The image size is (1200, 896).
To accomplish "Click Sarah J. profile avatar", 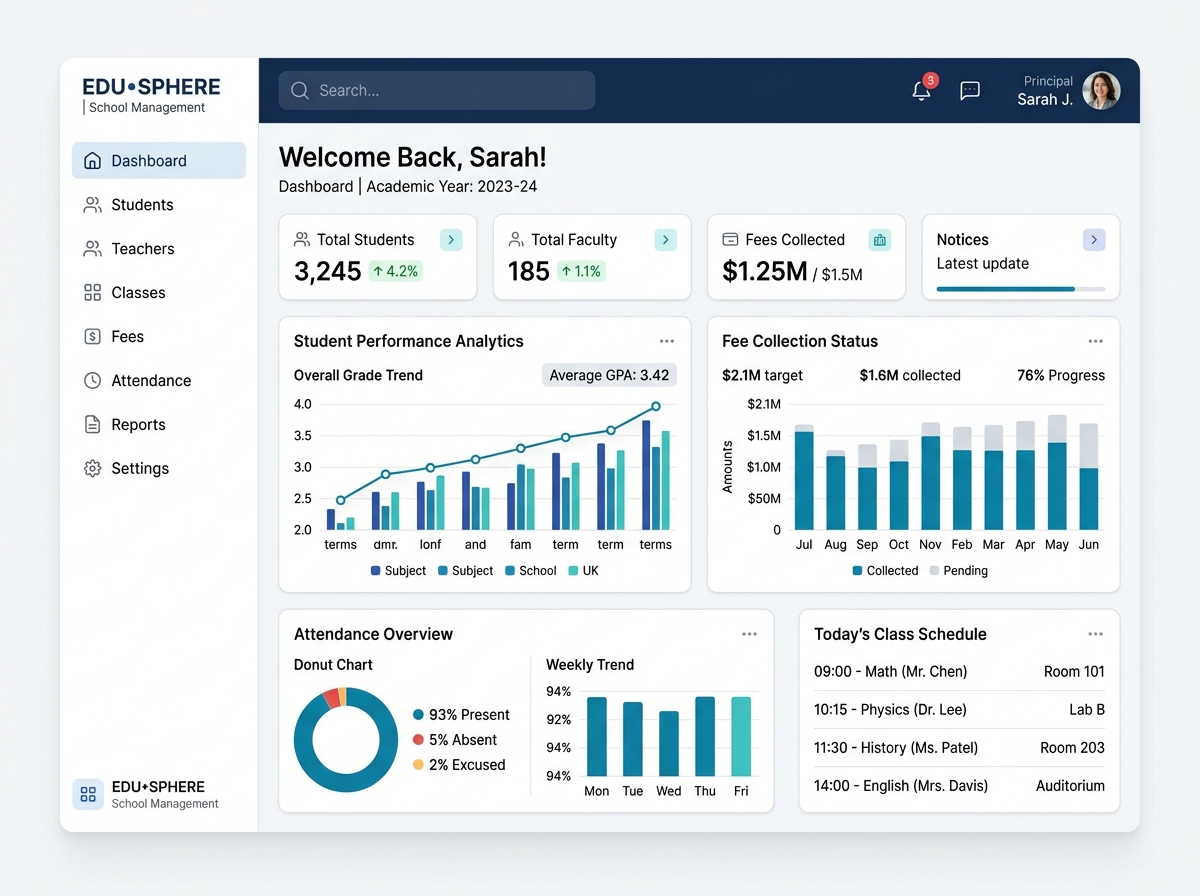I will tap(1101, 90).
